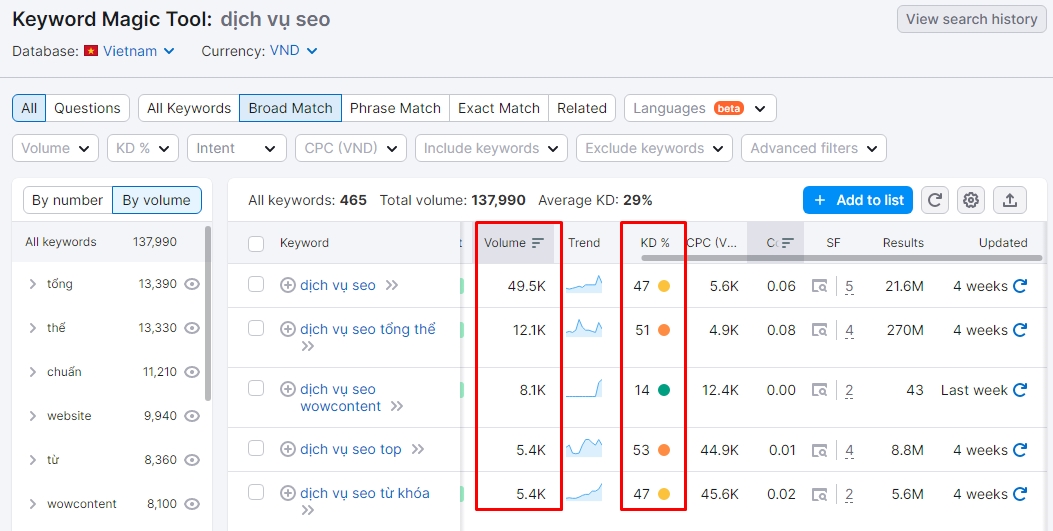Switch groups to By volume

[156, 200]
